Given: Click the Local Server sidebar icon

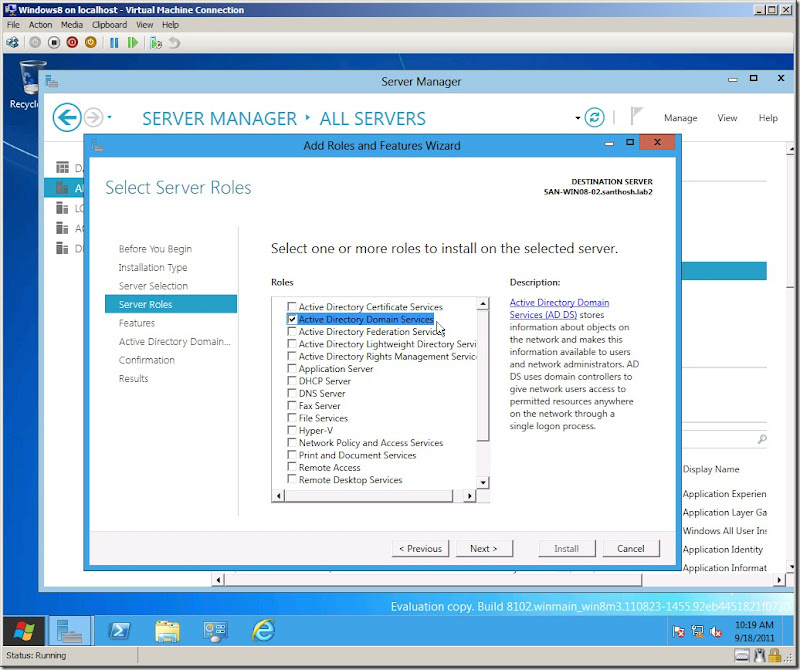Looking at the screenshot, I should tap(62, 208).
